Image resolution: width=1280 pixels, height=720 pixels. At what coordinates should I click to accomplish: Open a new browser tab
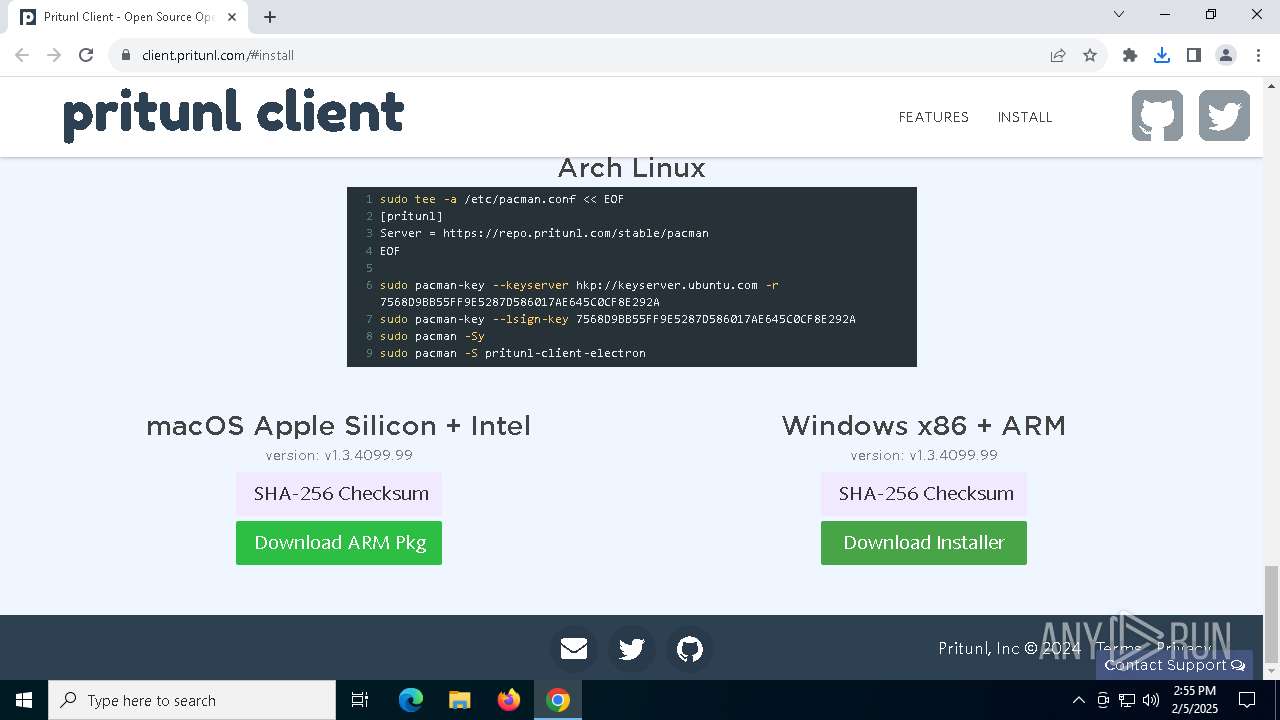point(270,16)
